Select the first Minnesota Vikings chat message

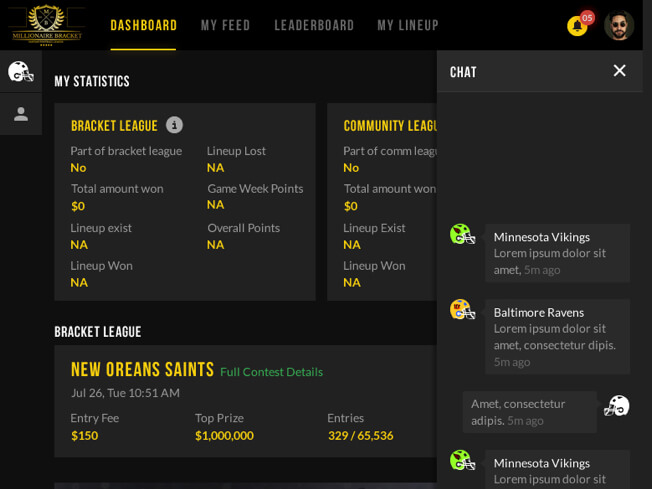tap(557, 253)
